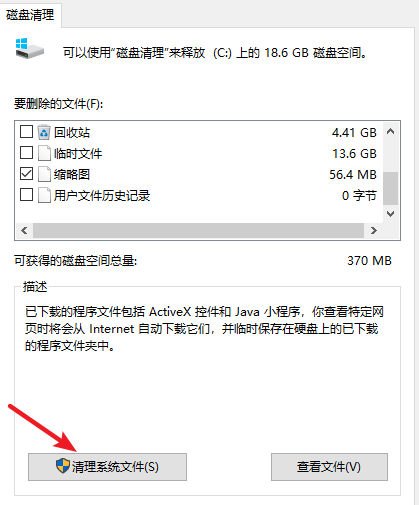
Task: Click the file icon next to 临时文件
Action: 44,153
